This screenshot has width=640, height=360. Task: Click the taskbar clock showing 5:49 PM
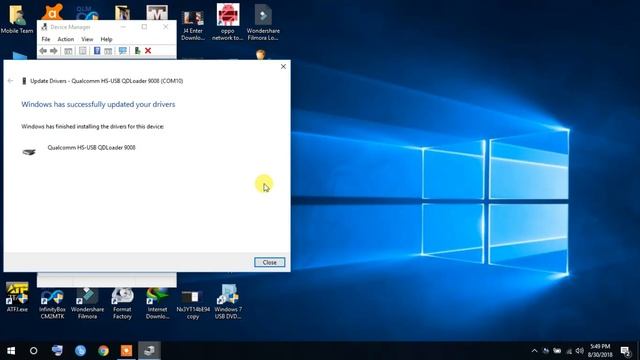coord(600,351)
